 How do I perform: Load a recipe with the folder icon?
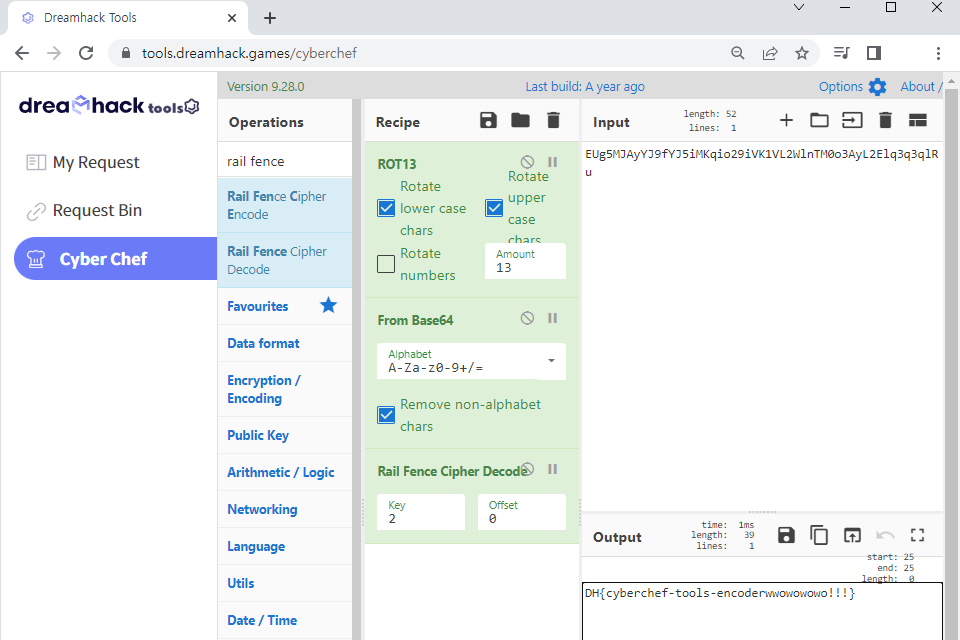click(x=520, y=121)
